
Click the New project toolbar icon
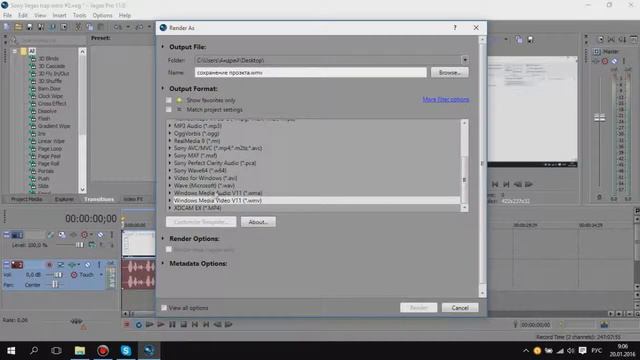pyautogui.click(x=7, y=27)
